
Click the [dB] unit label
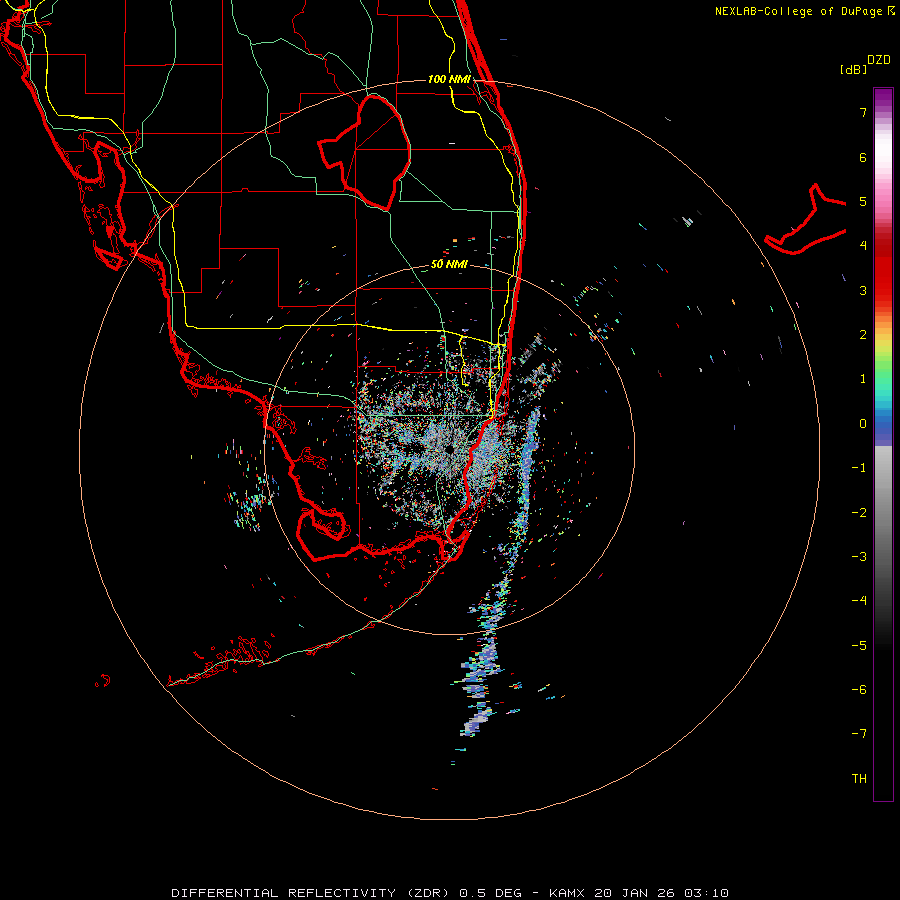click(x=853, y=69)
